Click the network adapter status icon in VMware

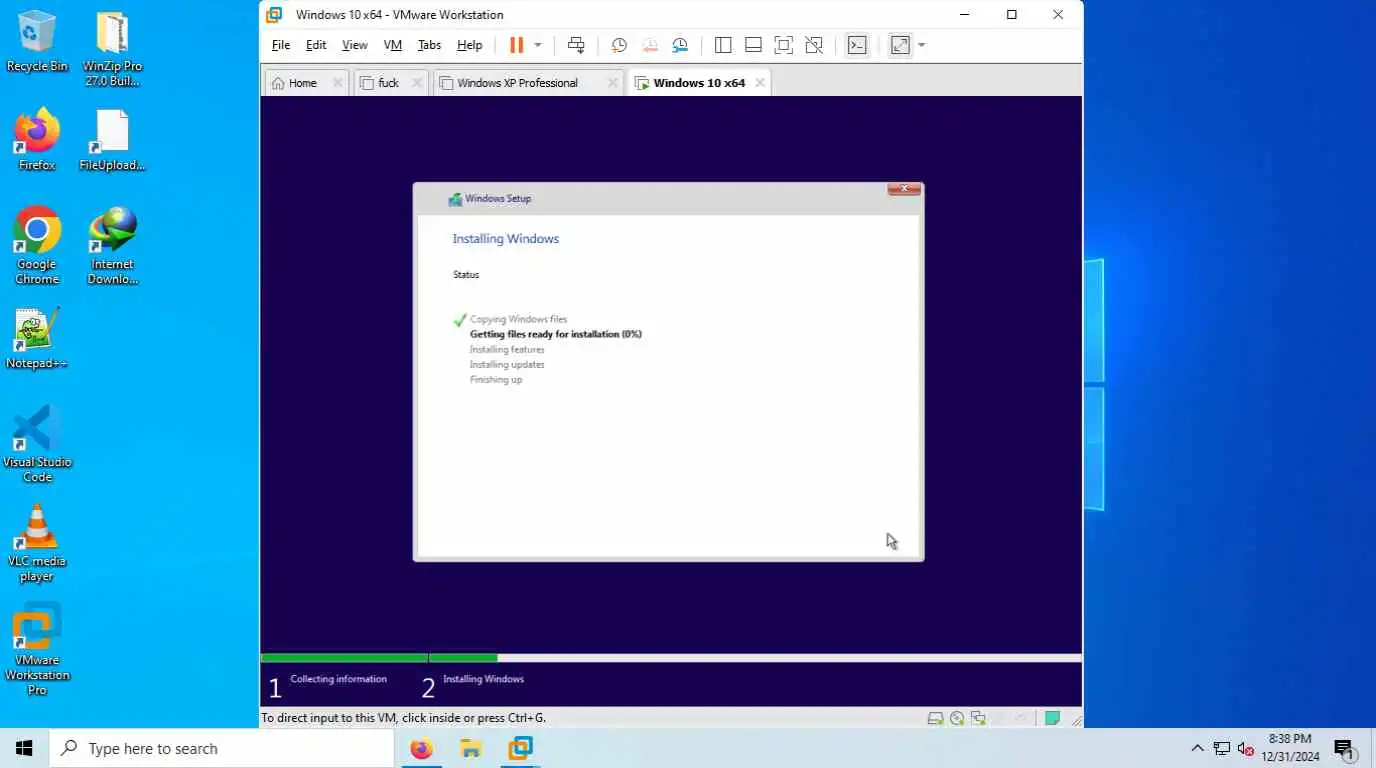click(x=978, y=718)
